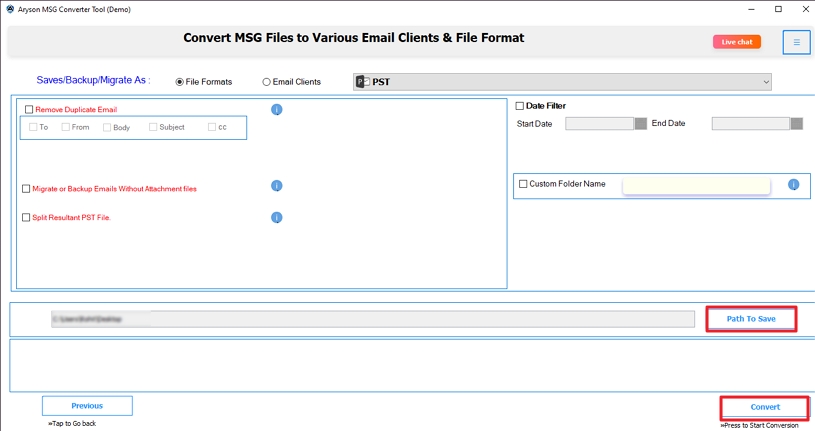Enable Remove Duplicate Email checkbox

tap(29, 109)
